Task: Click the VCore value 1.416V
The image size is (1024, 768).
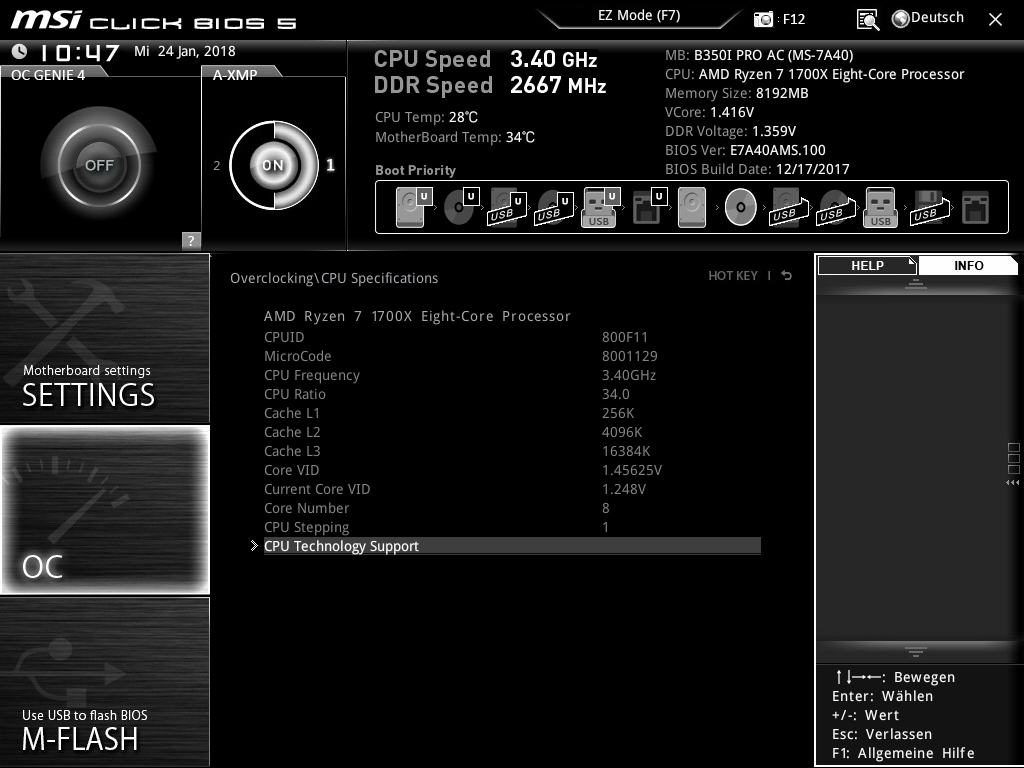Action: (731, 112)
